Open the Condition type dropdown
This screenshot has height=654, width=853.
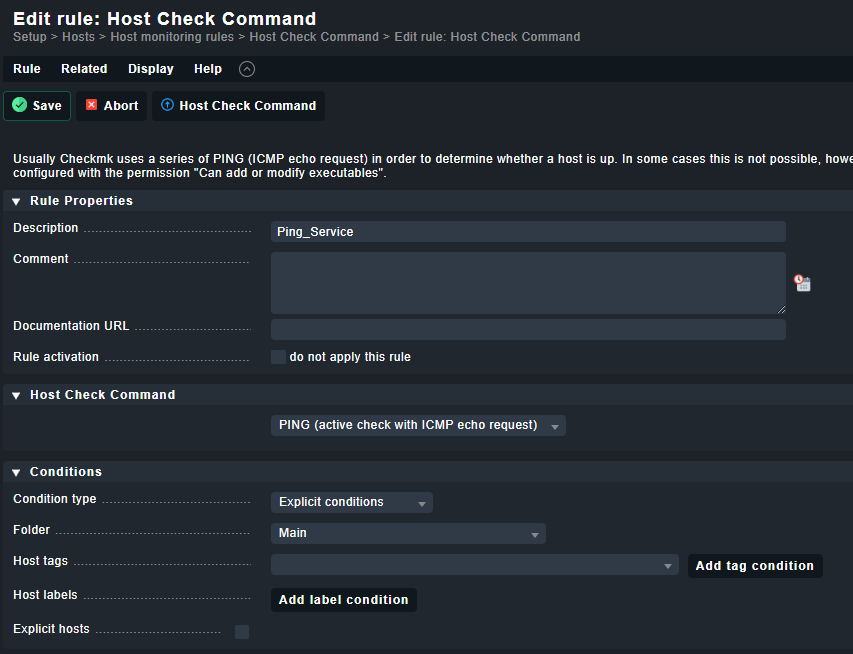point(352,502)
